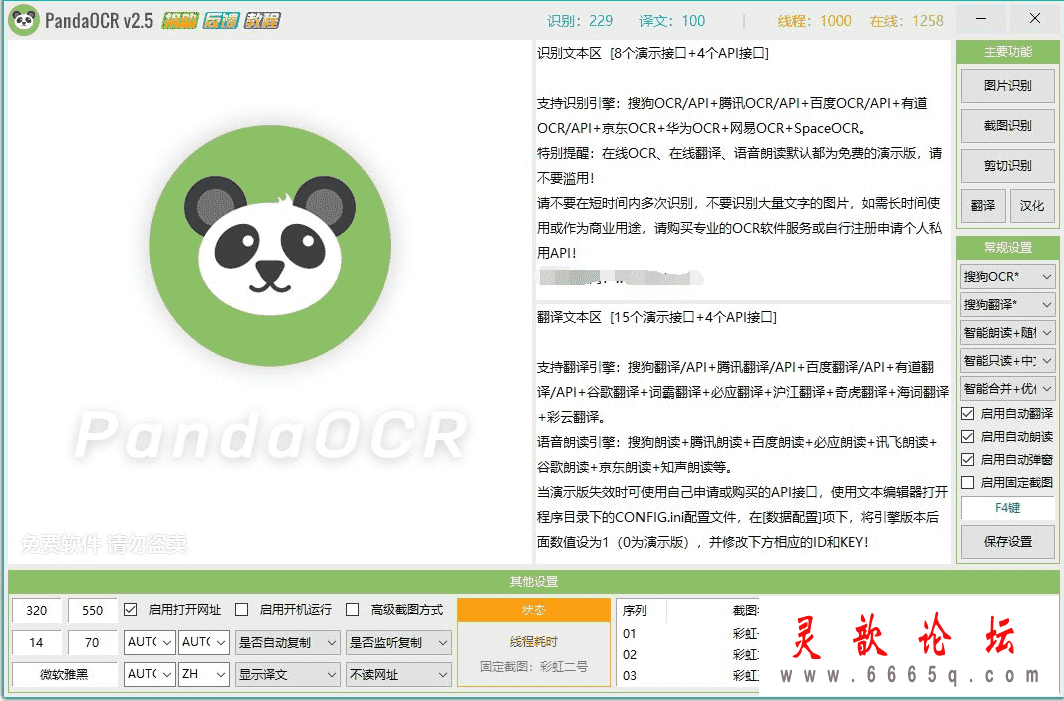
Task: Click the 图片识别 button
Action: click(1007, 86)
